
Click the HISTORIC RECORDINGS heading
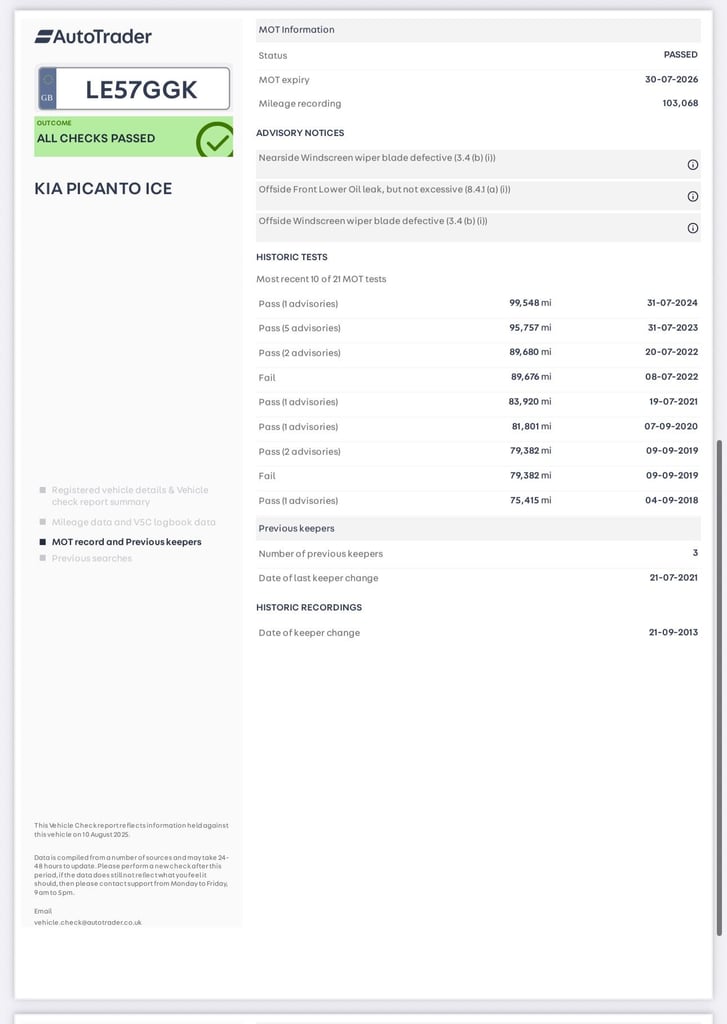pyautogui.click(x=309, y=607)
